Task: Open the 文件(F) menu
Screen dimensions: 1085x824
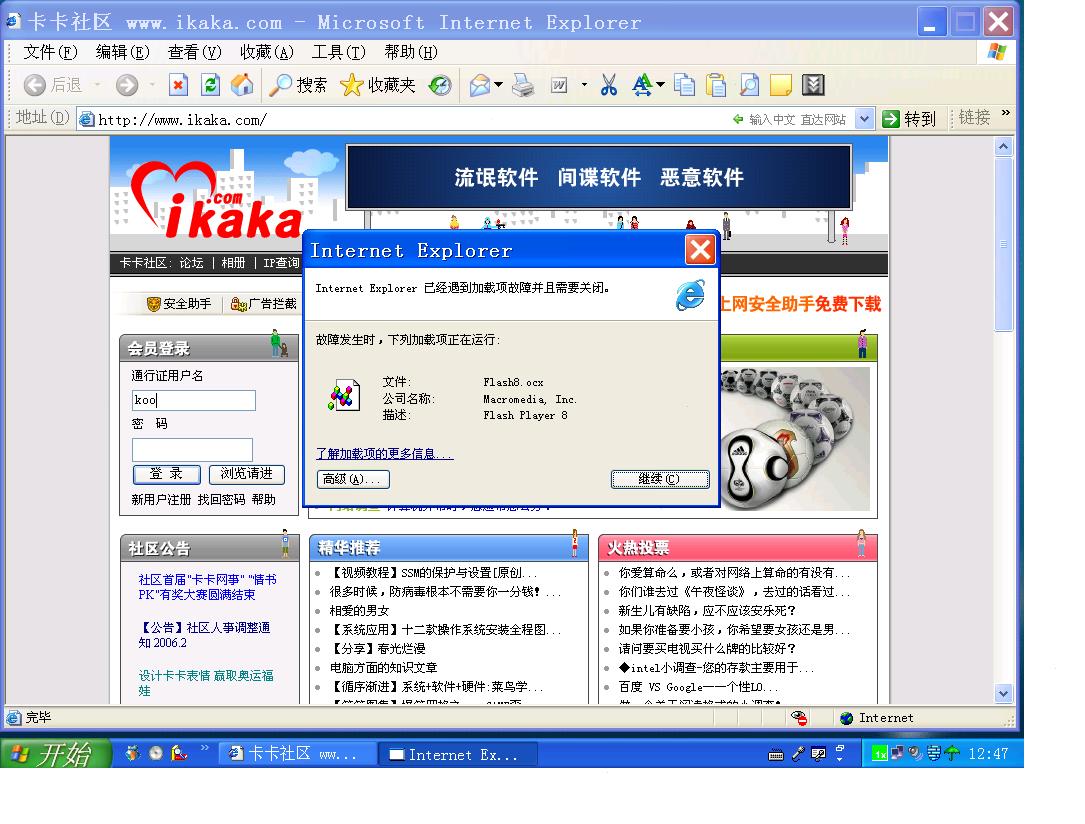Action: pyautogui.click(x=50, y=52)
